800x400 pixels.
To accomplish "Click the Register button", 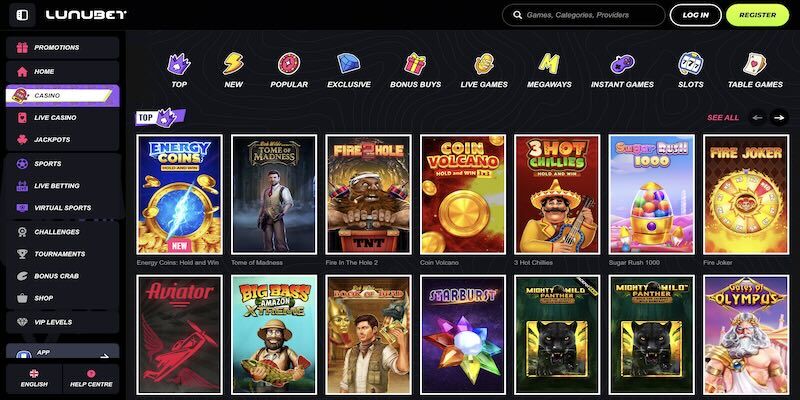I will (x=758, y=15).
